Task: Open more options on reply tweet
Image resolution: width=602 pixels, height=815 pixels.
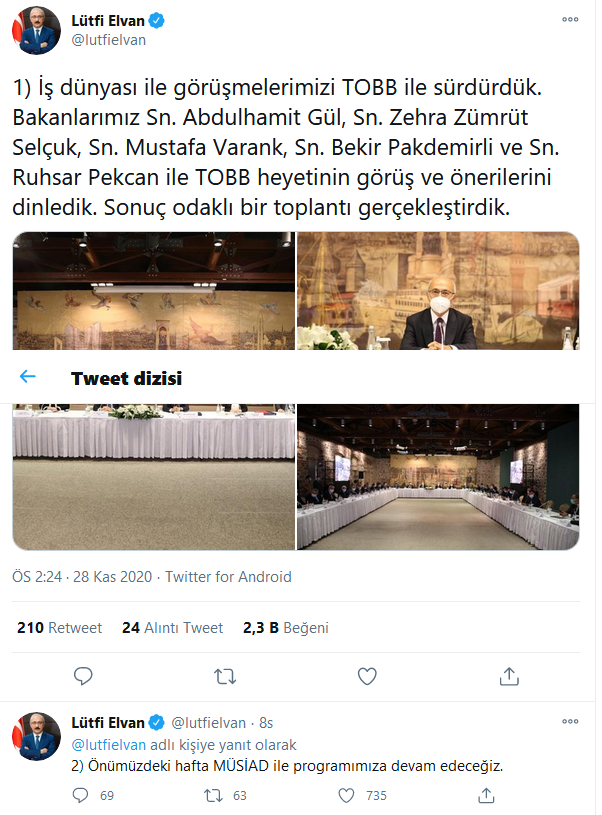Action: (570, 722)
